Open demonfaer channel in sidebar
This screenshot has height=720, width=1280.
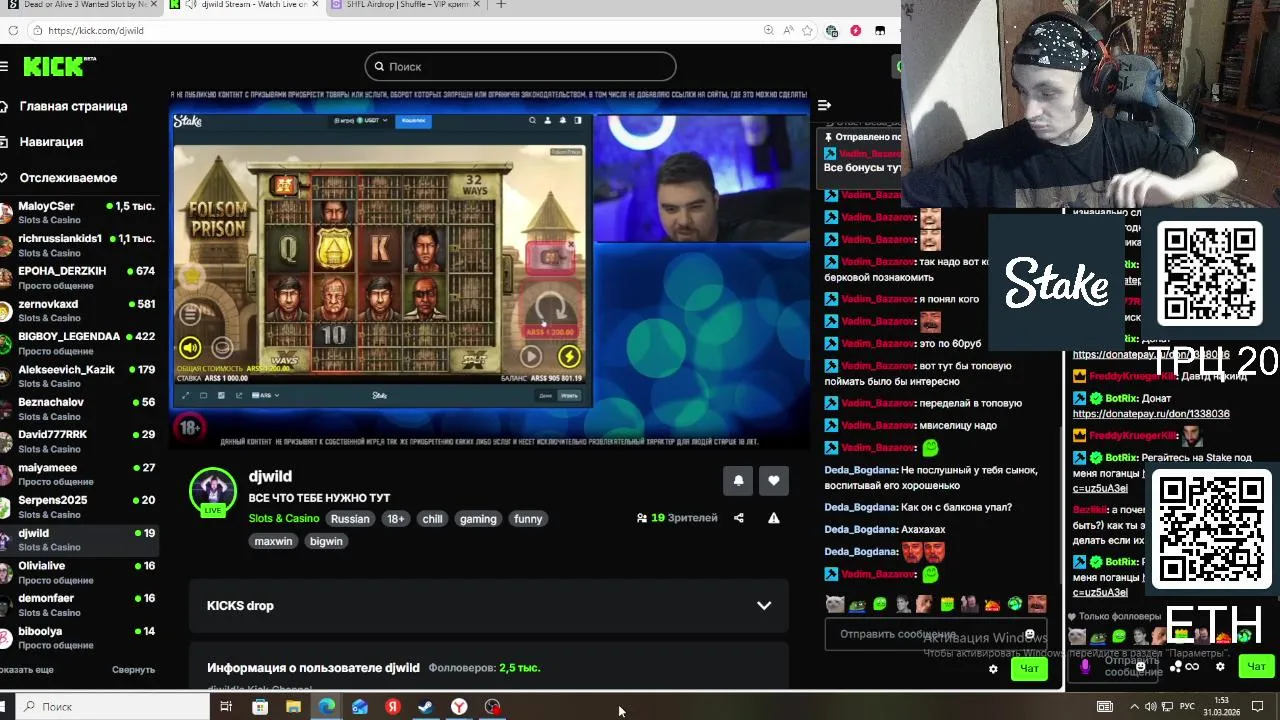(x=78, y=604)
